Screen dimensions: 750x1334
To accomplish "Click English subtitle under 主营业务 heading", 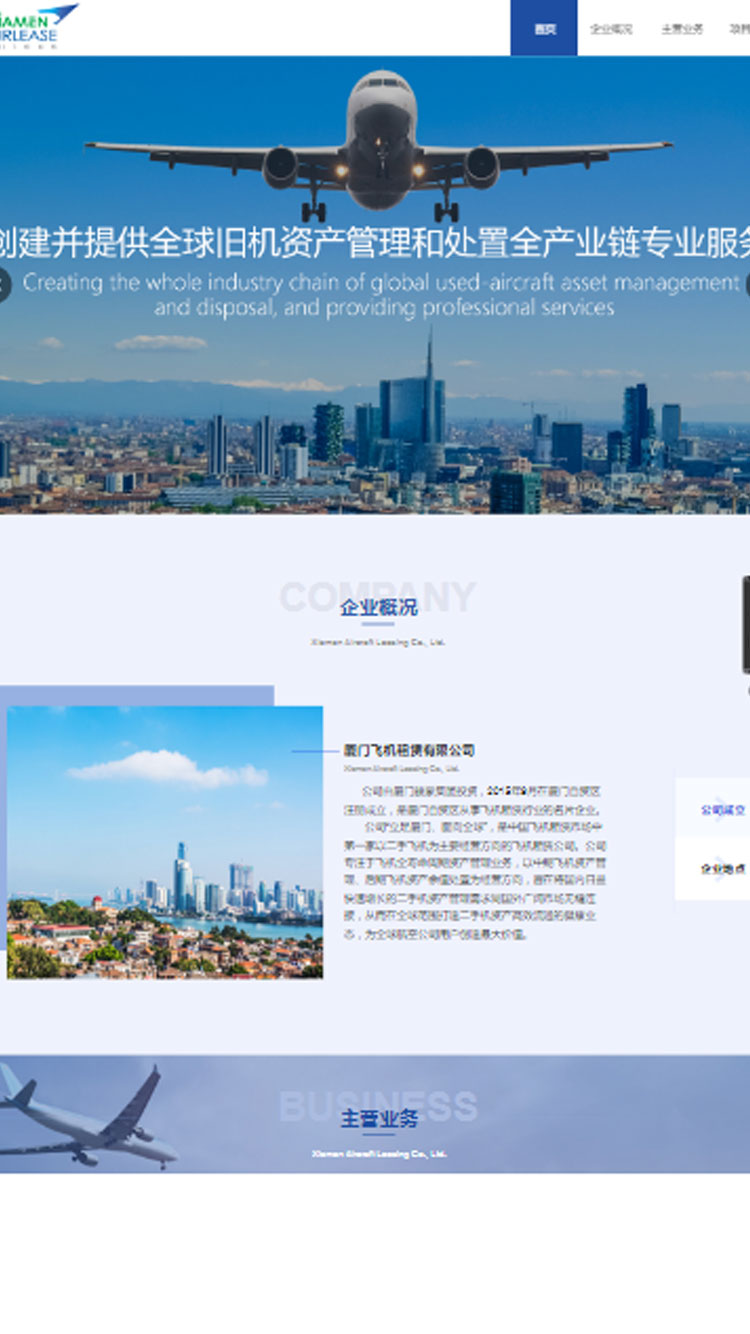I will tap(378, 1153).
